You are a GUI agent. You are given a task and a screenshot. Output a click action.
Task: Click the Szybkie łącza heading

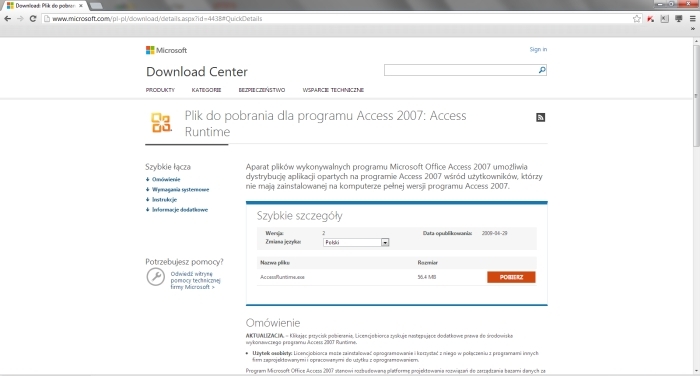(x=168, y=167)
